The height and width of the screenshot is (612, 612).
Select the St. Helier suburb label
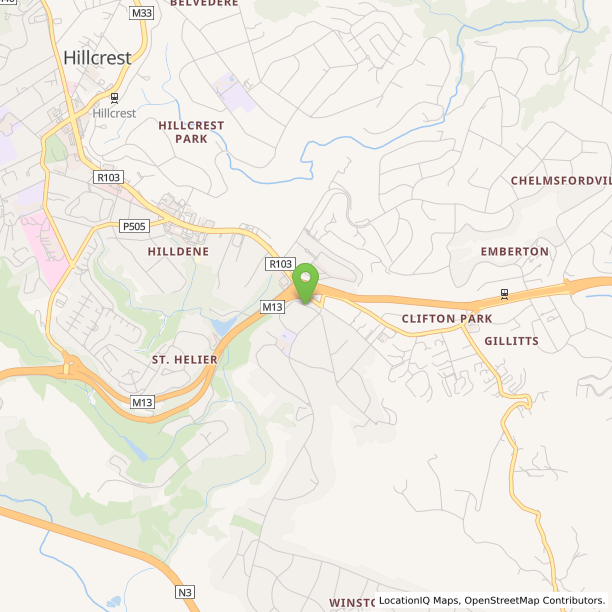point(185,359)
